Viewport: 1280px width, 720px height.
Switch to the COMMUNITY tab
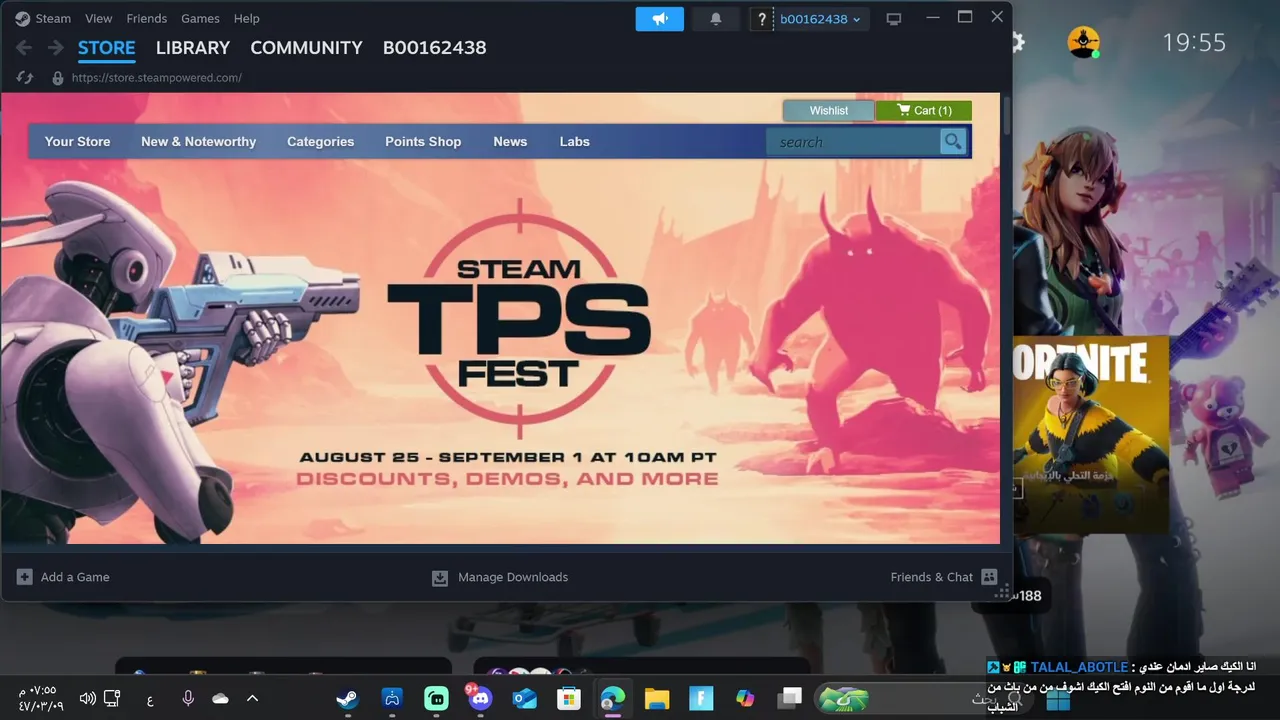(306, 48)
